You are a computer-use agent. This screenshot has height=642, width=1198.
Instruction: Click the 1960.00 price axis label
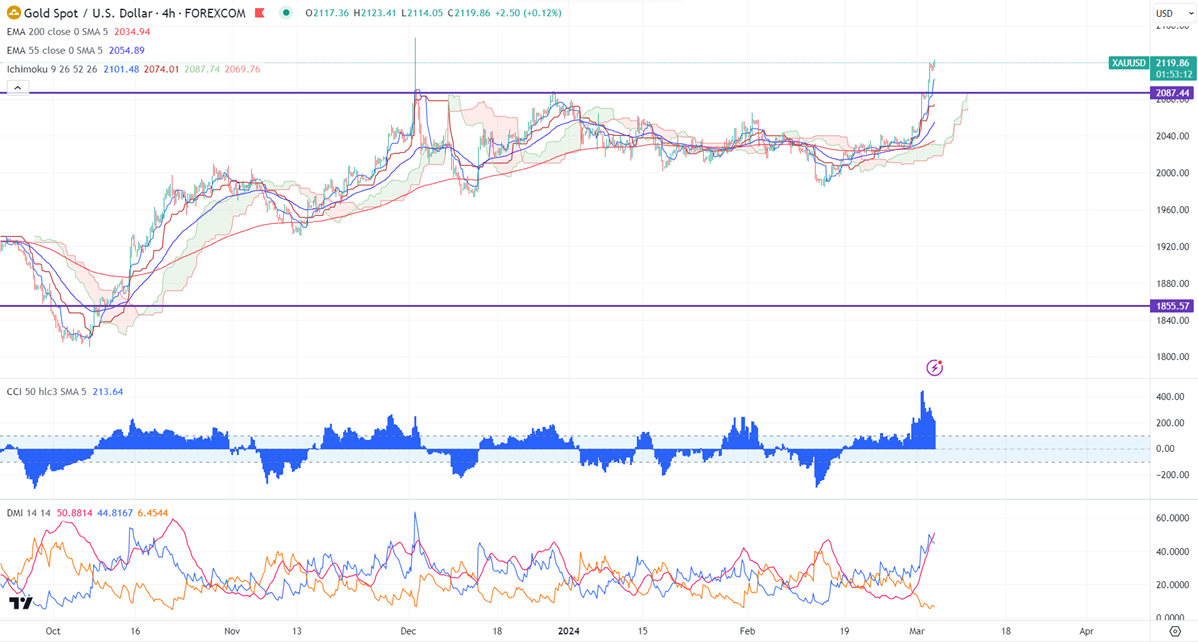click(1173, 209)
